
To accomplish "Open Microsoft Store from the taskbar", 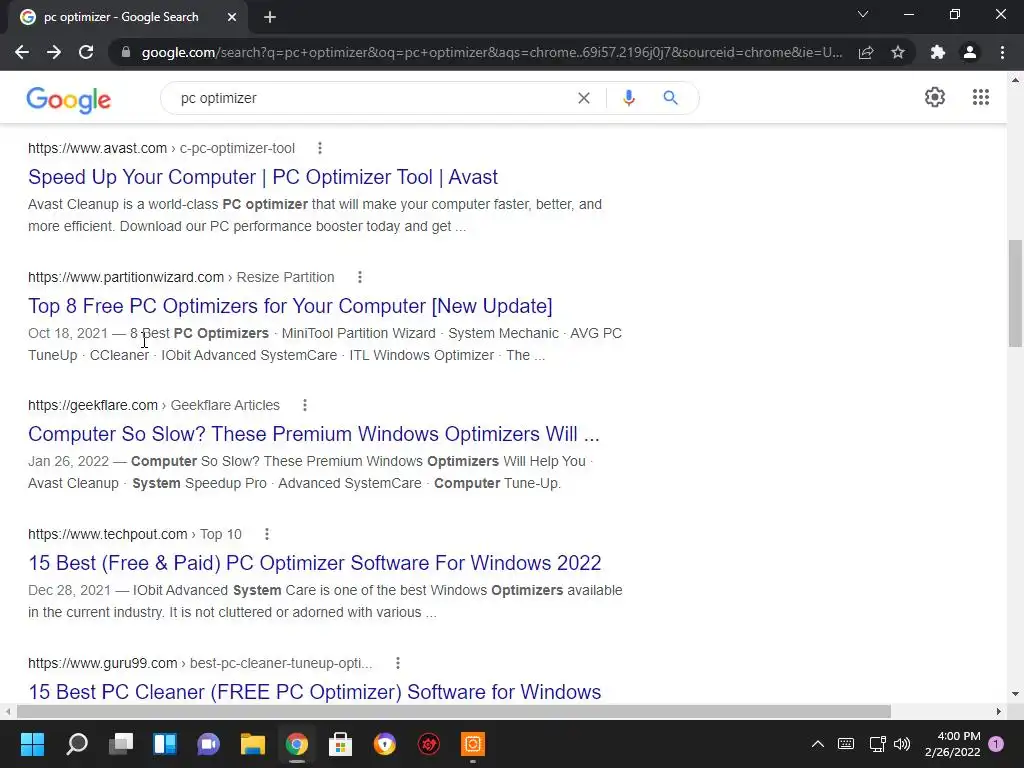I will click(x=340, y=744).
